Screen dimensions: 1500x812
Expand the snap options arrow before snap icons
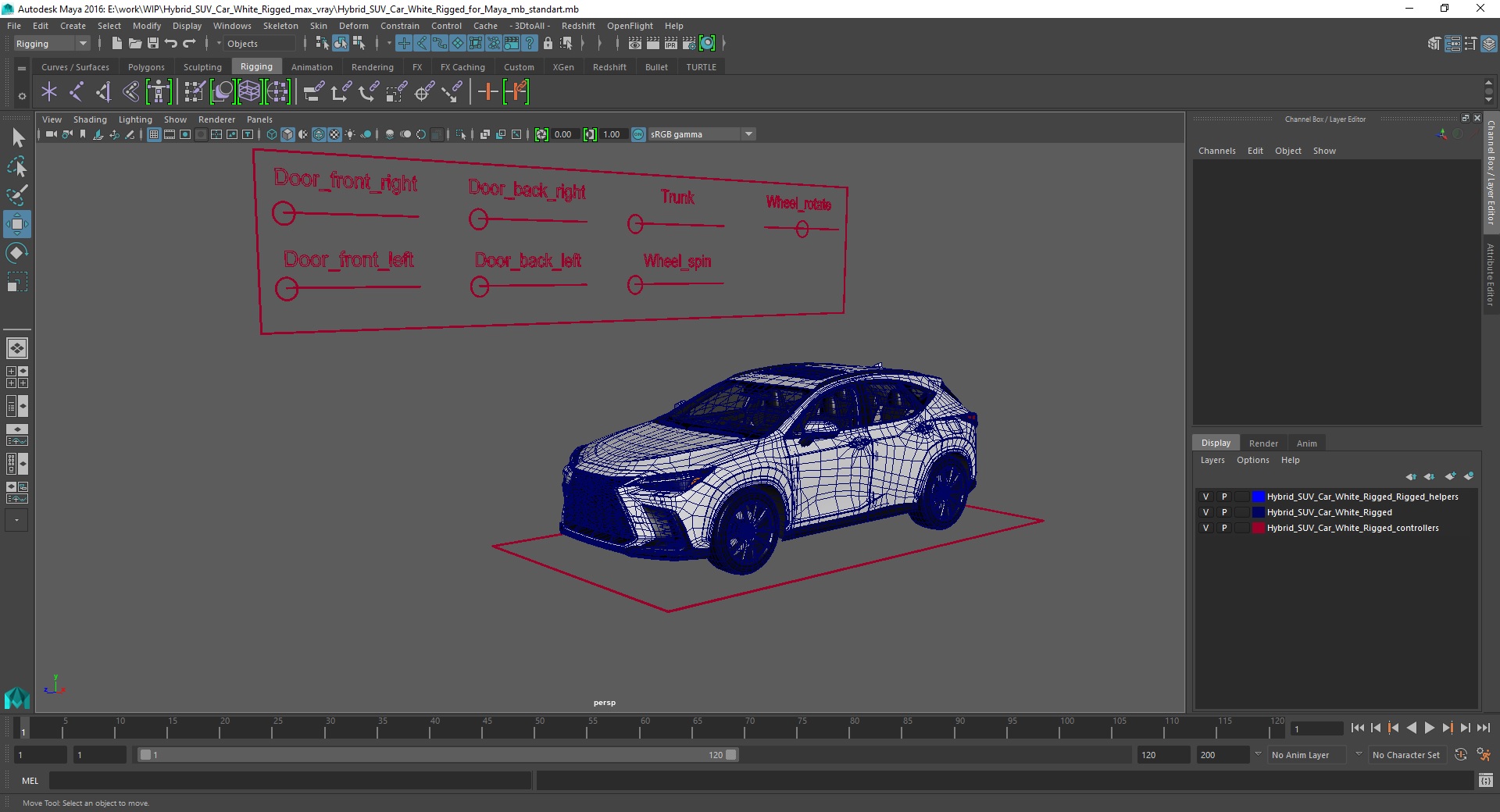point(387,44)
